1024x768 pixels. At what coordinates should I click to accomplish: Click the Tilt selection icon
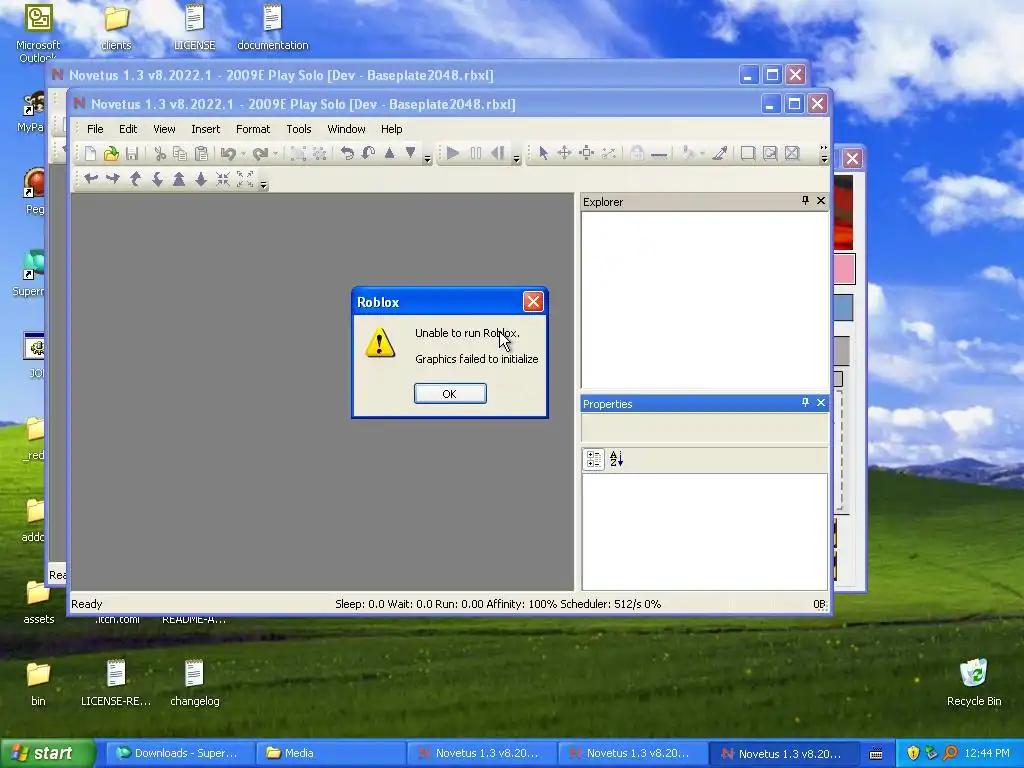click(x=368, y=153)
